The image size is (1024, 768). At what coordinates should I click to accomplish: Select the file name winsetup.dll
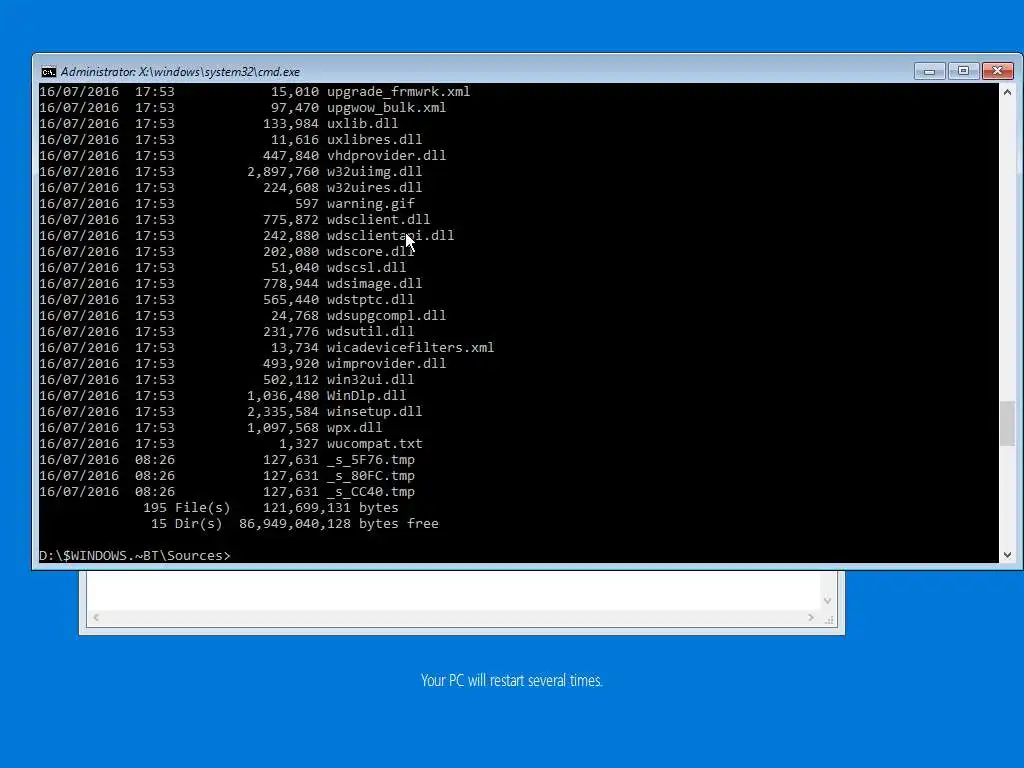click(x=374, y=411)
